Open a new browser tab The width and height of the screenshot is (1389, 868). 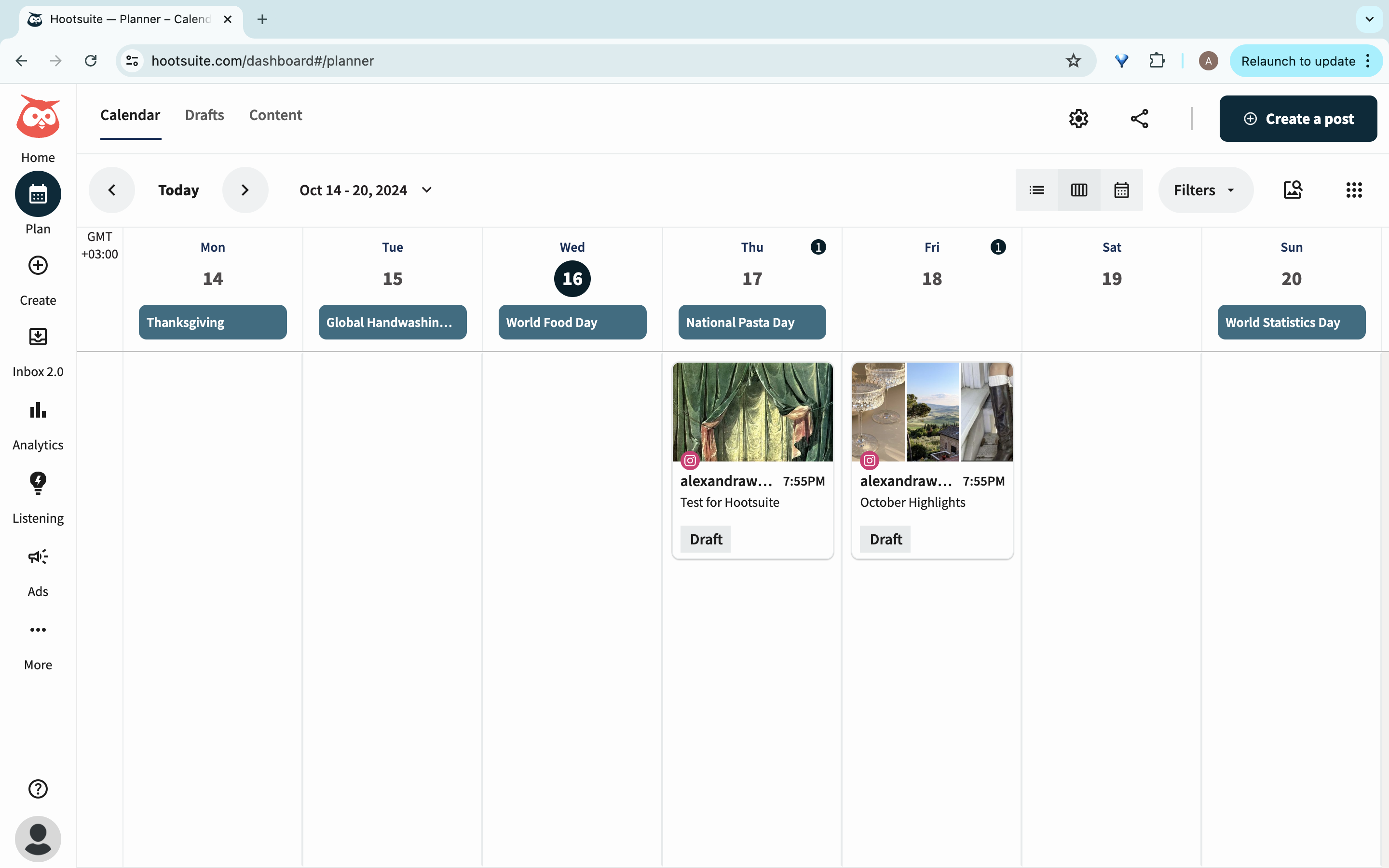click(x=262, y=19)
